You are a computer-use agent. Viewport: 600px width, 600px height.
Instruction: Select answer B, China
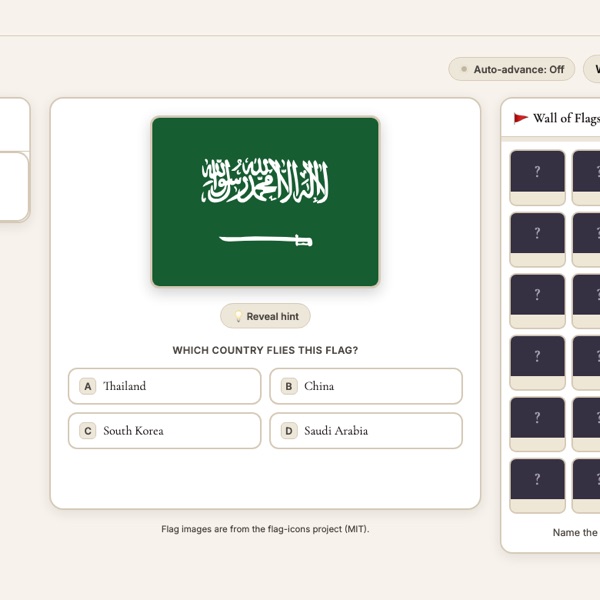tap(366, 386)
